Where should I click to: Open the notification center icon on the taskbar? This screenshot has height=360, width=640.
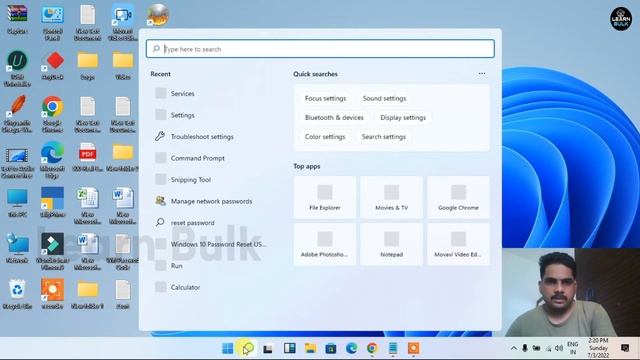625,348
